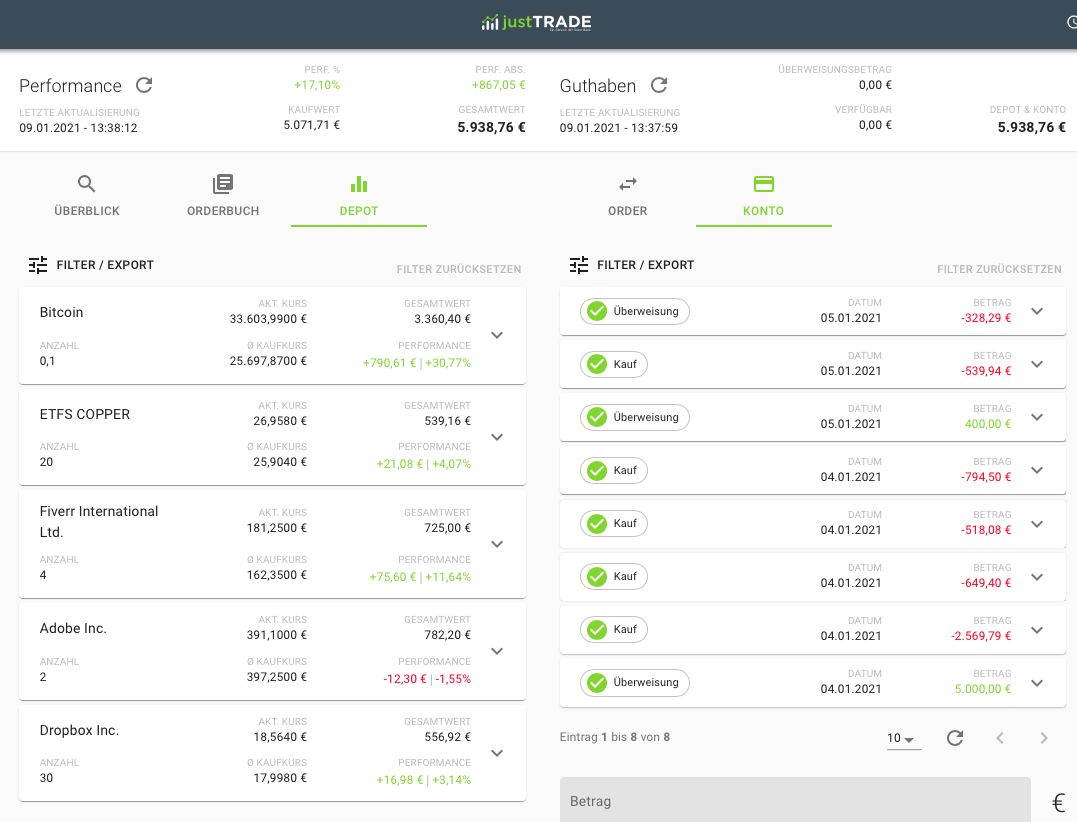Click green check on -518,08 € Kauf

click(x=597, y=523)
